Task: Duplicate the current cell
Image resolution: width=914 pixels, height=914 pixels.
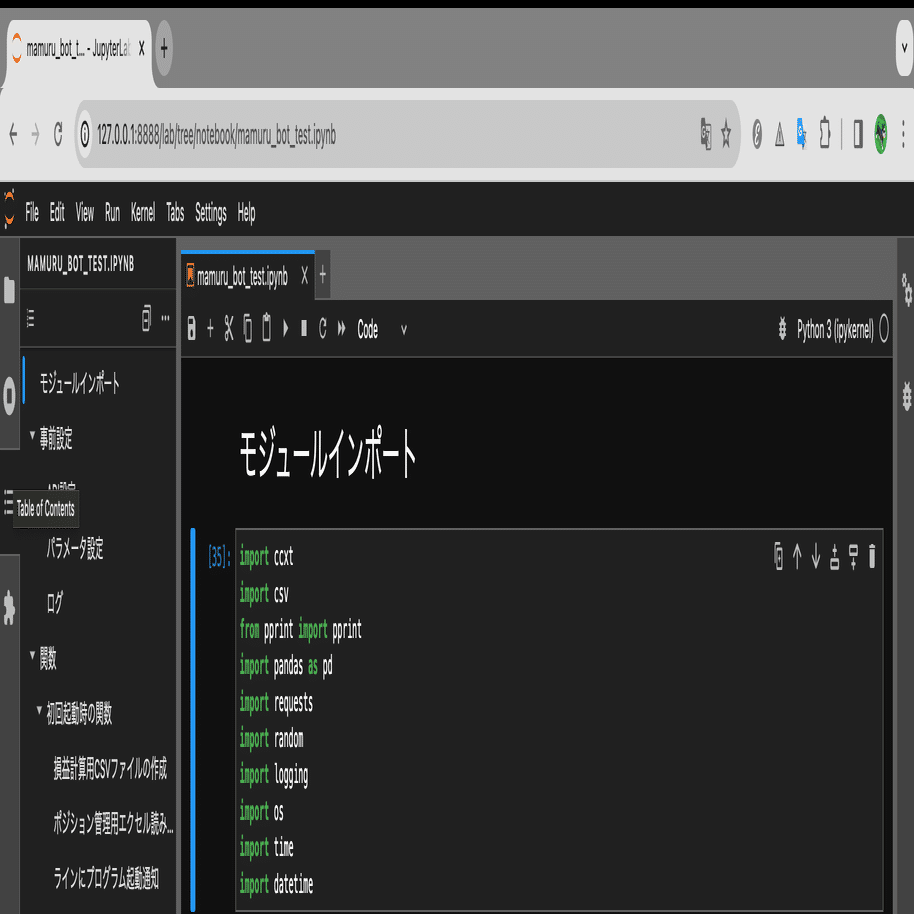Action: [779, 558]
